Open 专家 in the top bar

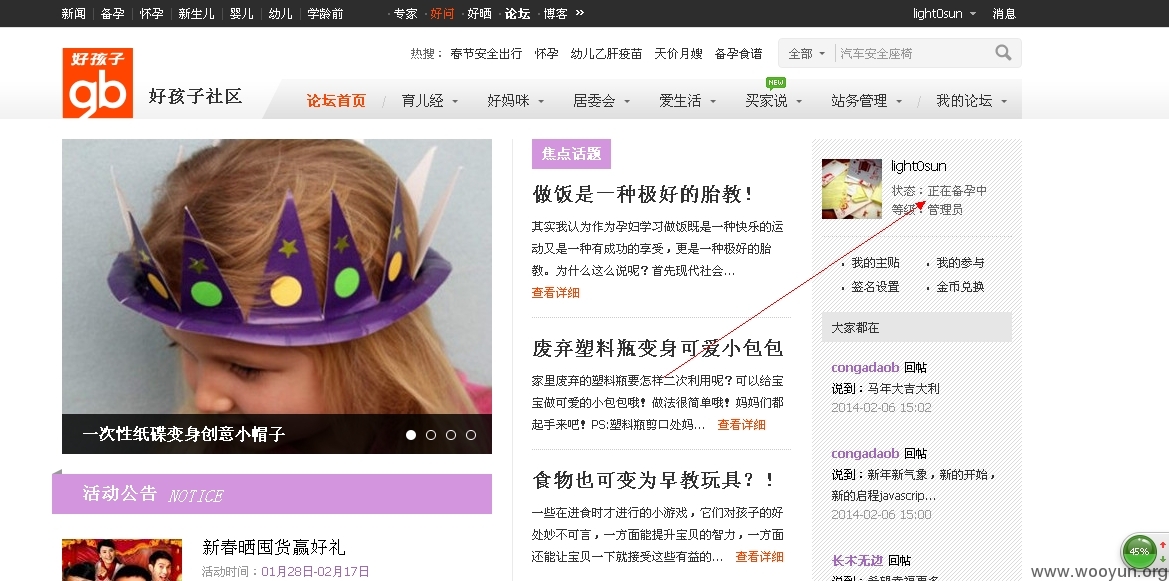click(x=406, y=13)
